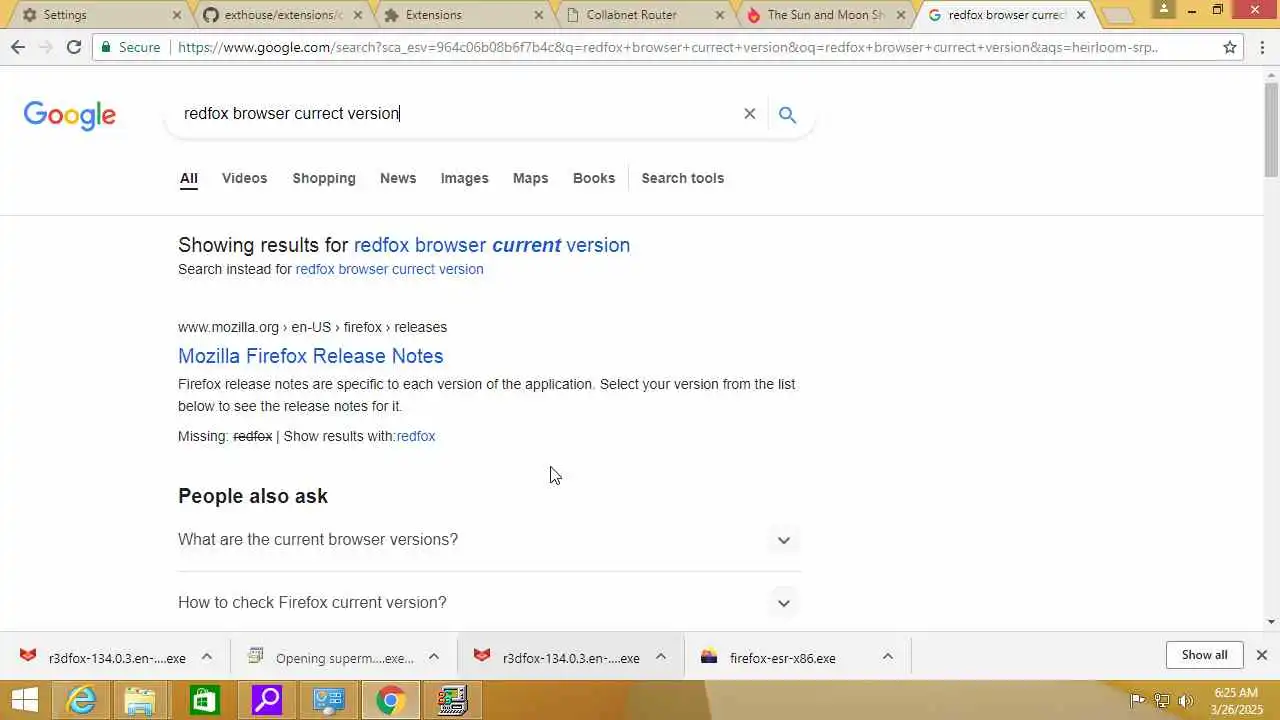Open Windows Start button
The height and width of the screenshot is (720, 1280).
25,700
